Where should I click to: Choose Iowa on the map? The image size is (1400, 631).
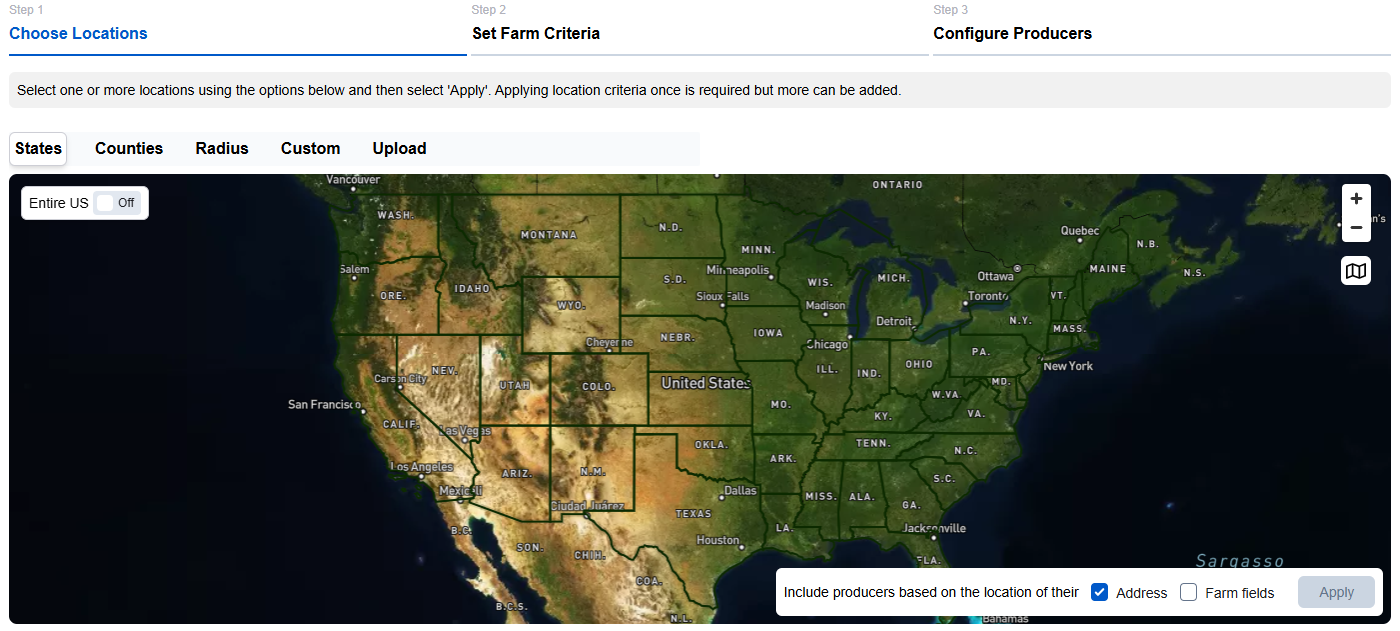pos(768,333)
